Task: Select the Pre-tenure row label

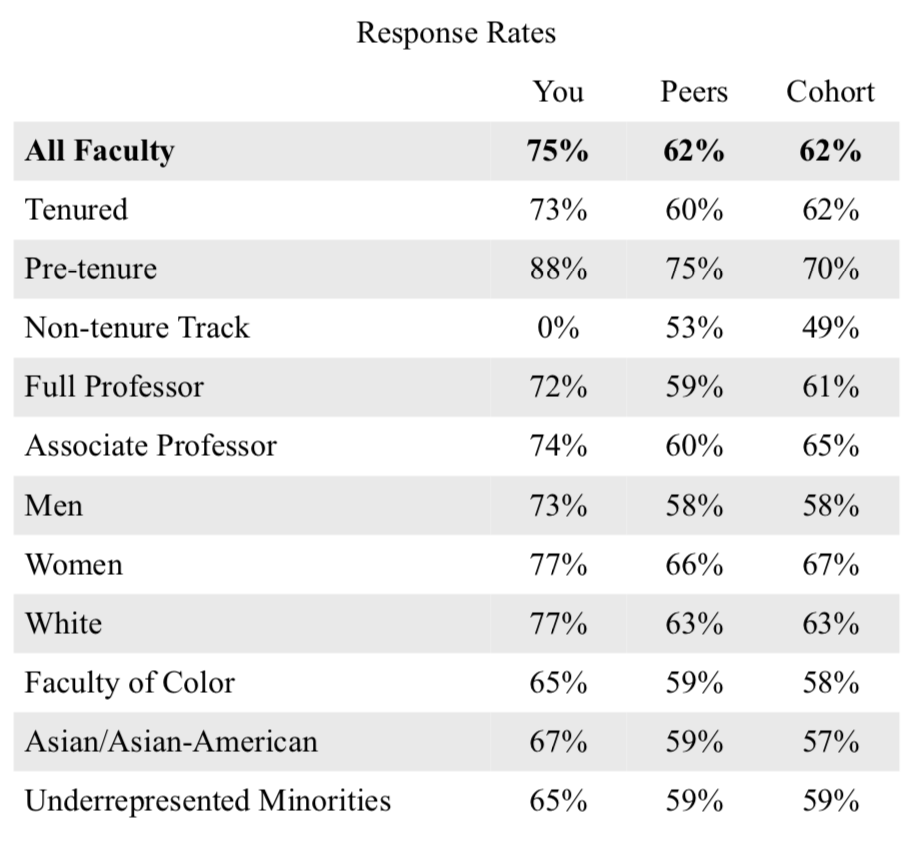Action: click(91, 269)
